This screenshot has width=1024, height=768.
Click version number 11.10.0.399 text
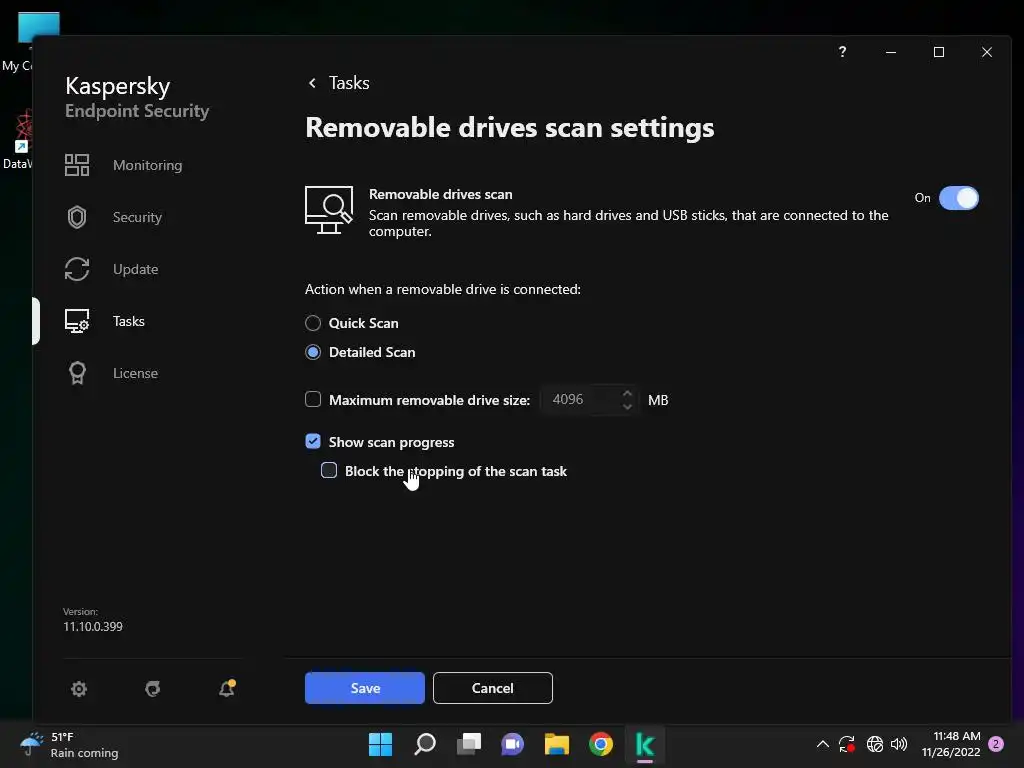93,626
